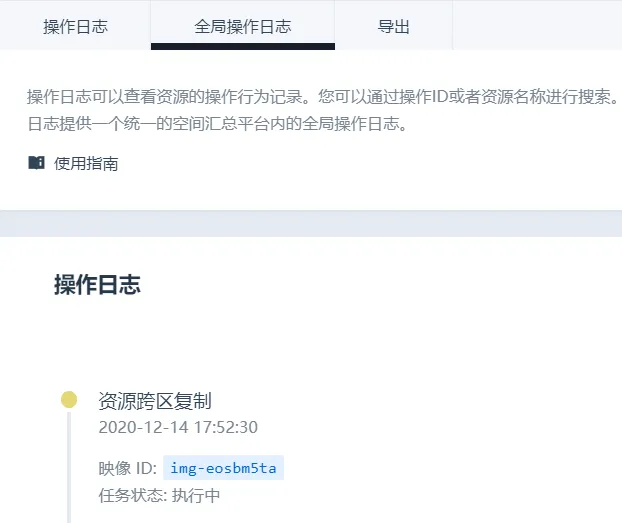The image size is (622, 523).
Task: Click the timestamp 2020-12-14 17:52:30
Action: (x=178, y=427)
